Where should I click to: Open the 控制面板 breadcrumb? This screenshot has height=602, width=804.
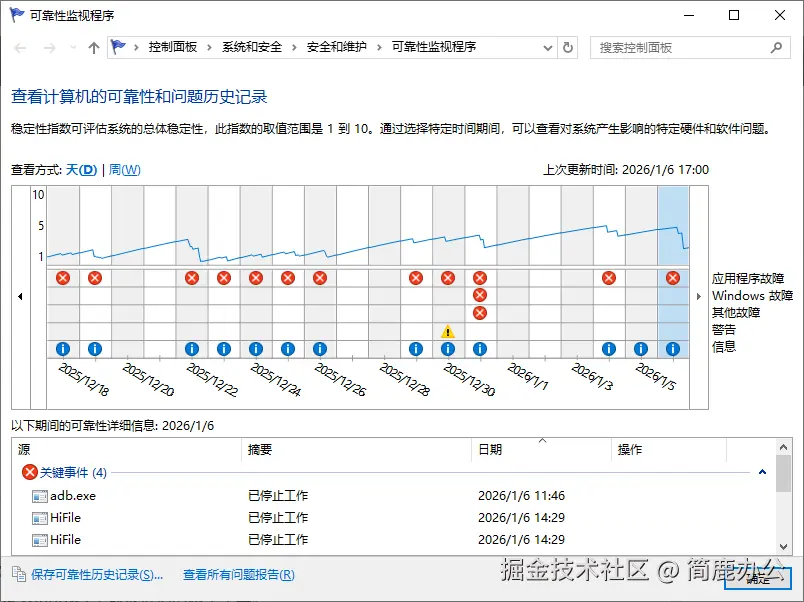tap(173, 47)
